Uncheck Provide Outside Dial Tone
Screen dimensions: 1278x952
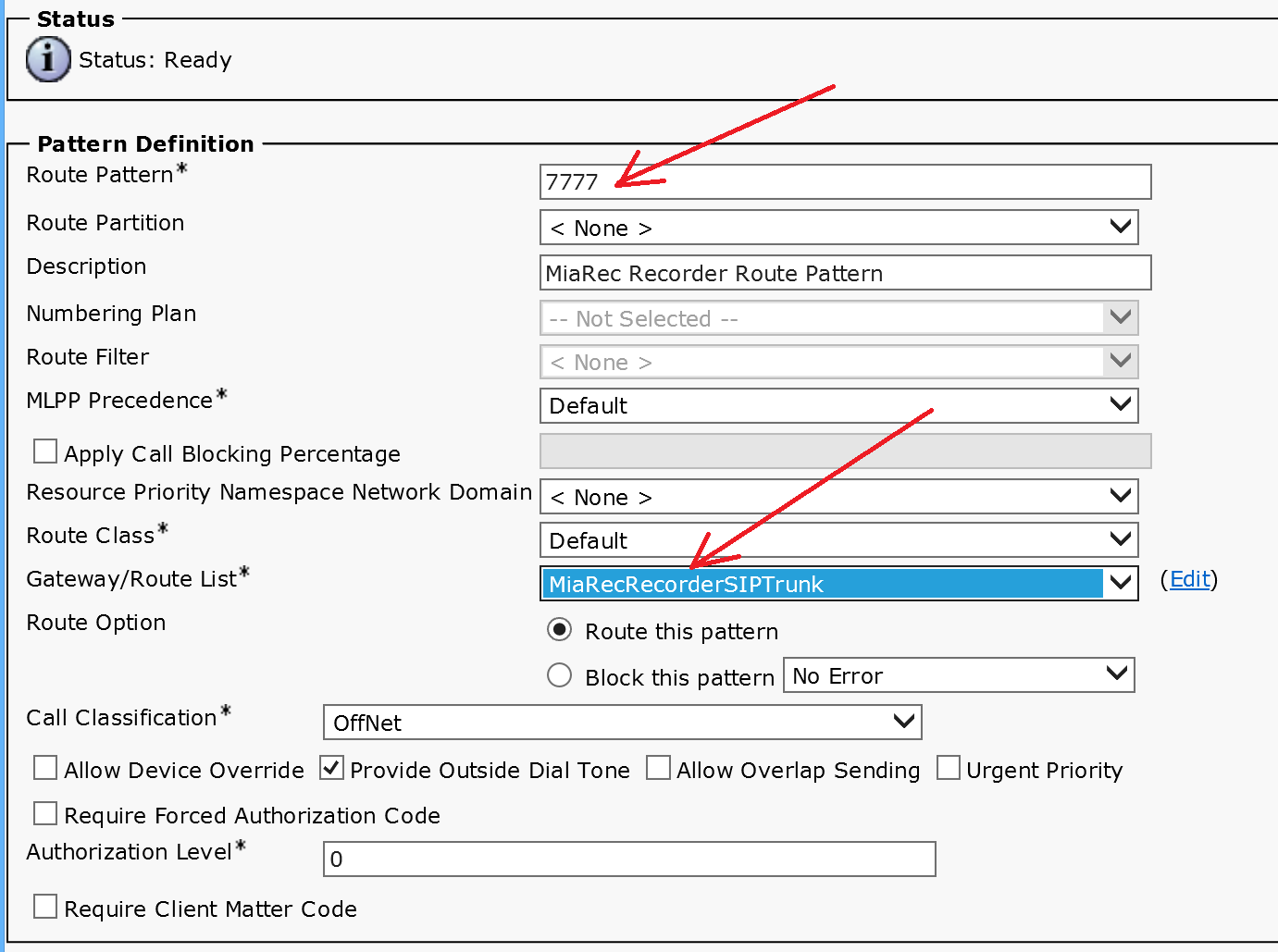tap(331, 768)
